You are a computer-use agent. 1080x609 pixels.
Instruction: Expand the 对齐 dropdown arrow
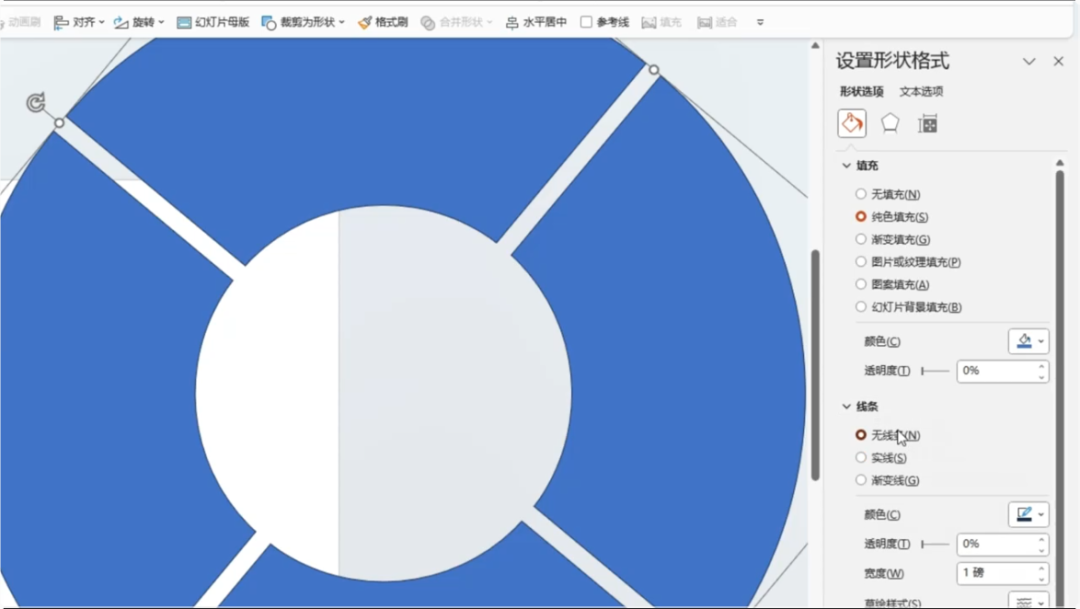point(101,22)
